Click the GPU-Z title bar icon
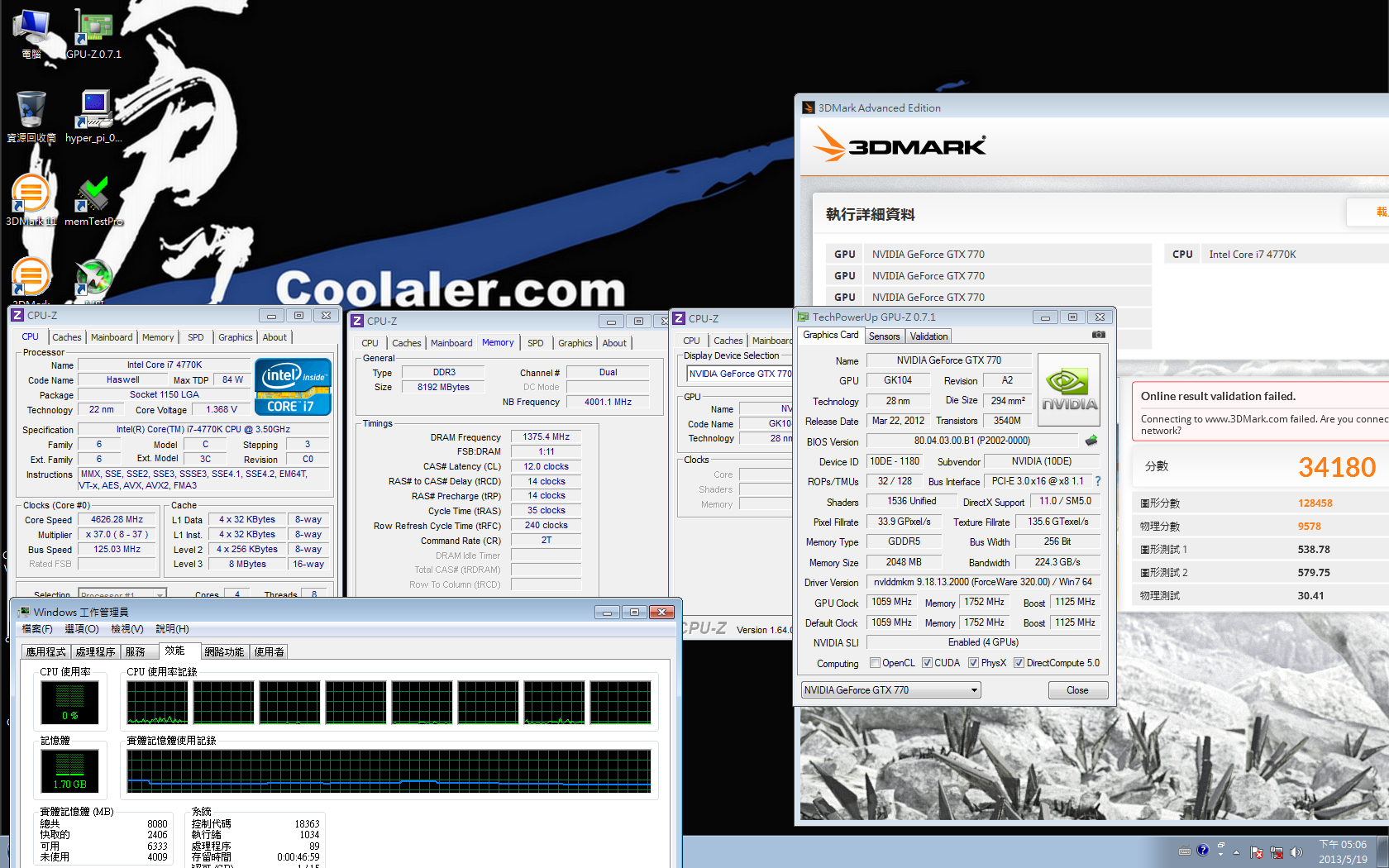The image size is (1389, 868). [804, 317]
